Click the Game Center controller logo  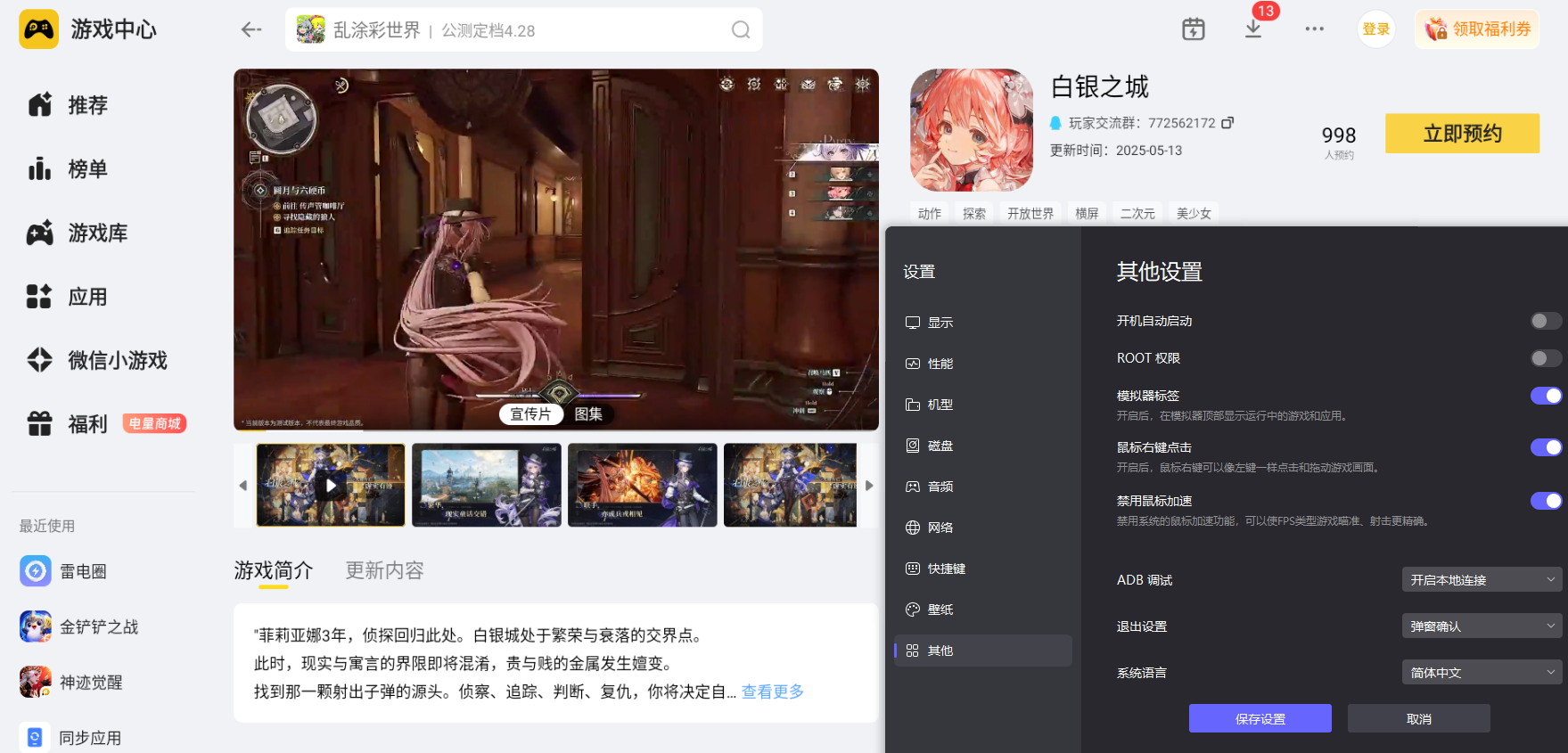coord(38,29)
